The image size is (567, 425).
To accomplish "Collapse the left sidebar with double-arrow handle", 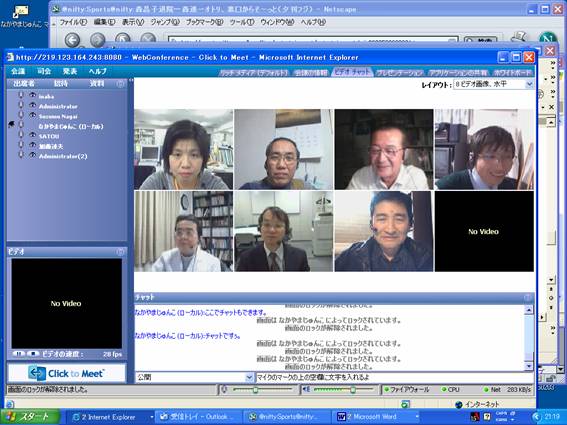I will pos(131,81).
